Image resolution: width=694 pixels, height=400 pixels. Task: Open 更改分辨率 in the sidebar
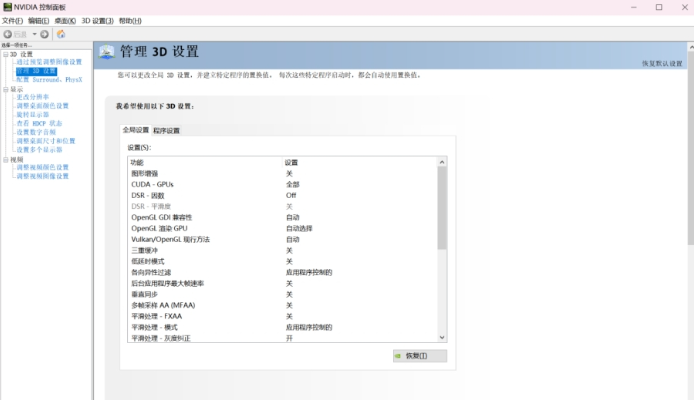[33, 97]
